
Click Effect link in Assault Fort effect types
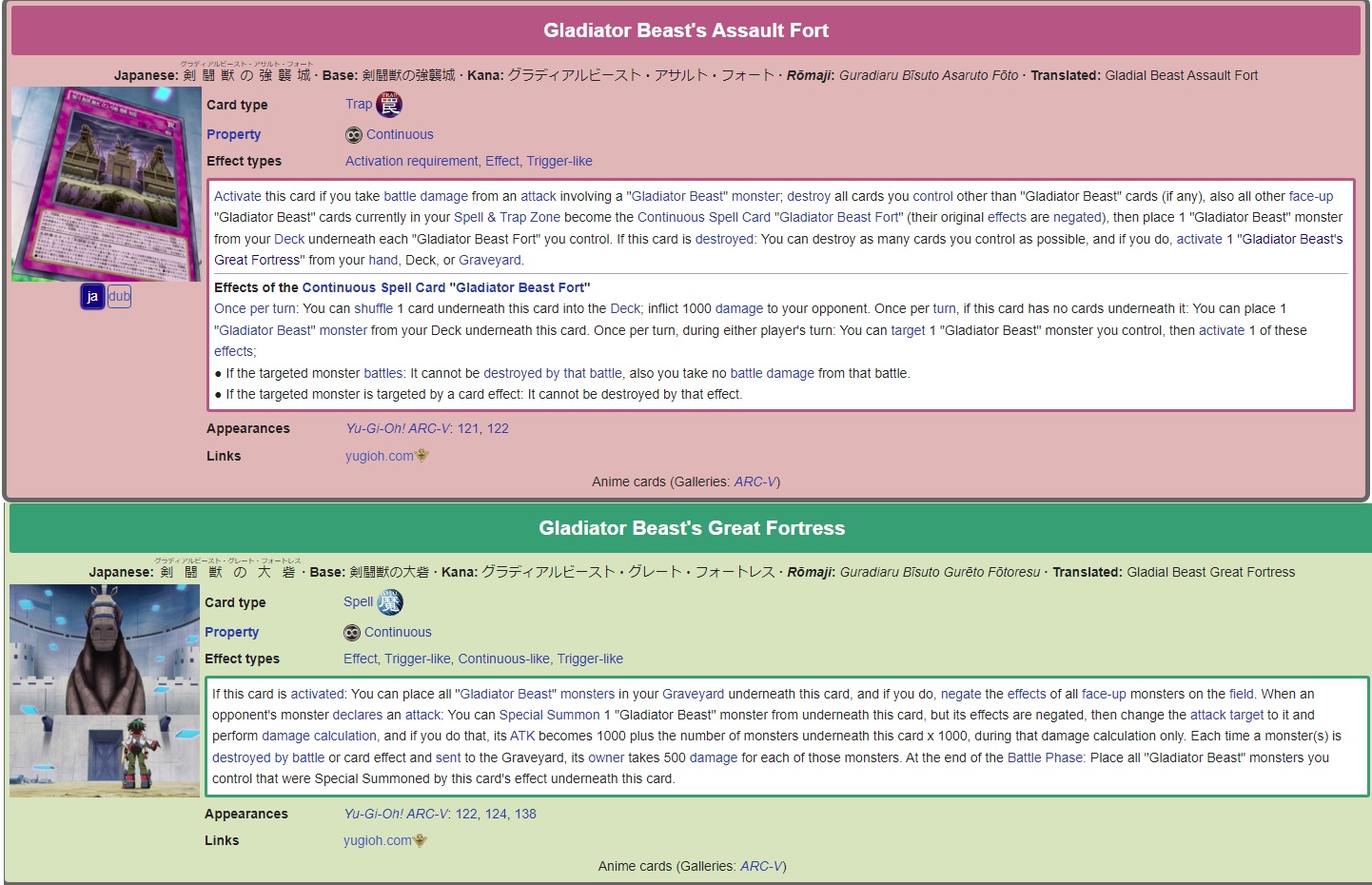pyautogui.click(x=502, y=162)
